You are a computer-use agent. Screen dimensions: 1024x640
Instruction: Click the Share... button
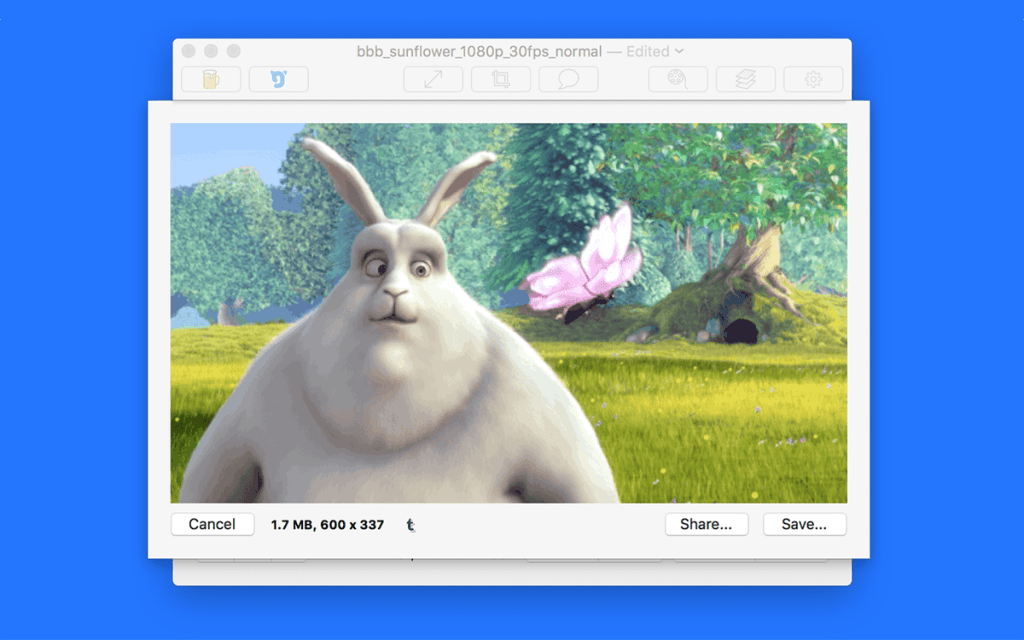(x=707, y=524)
